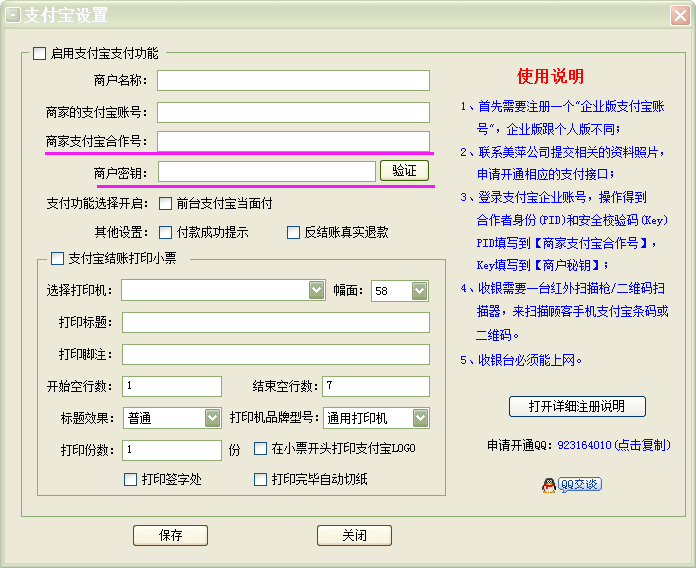
Task: Click the 打印脚注 text field
Action: click(x=276, y=355)
